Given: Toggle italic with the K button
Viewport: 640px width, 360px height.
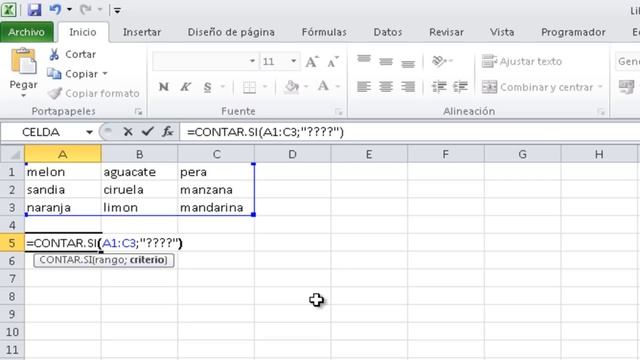Looking at the screenshot, I should [186, 87].
